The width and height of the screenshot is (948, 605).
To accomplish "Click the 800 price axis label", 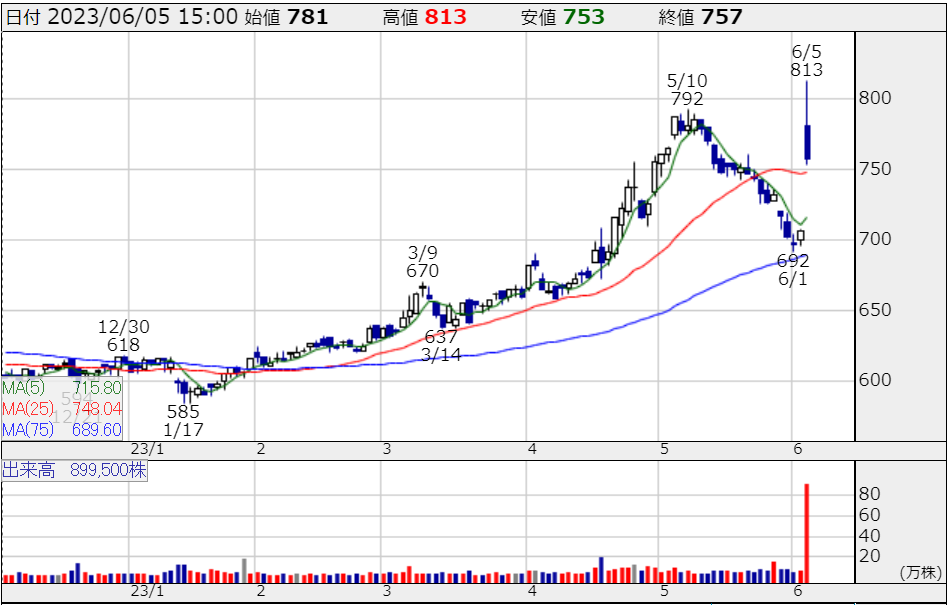I will coord(875,99).
